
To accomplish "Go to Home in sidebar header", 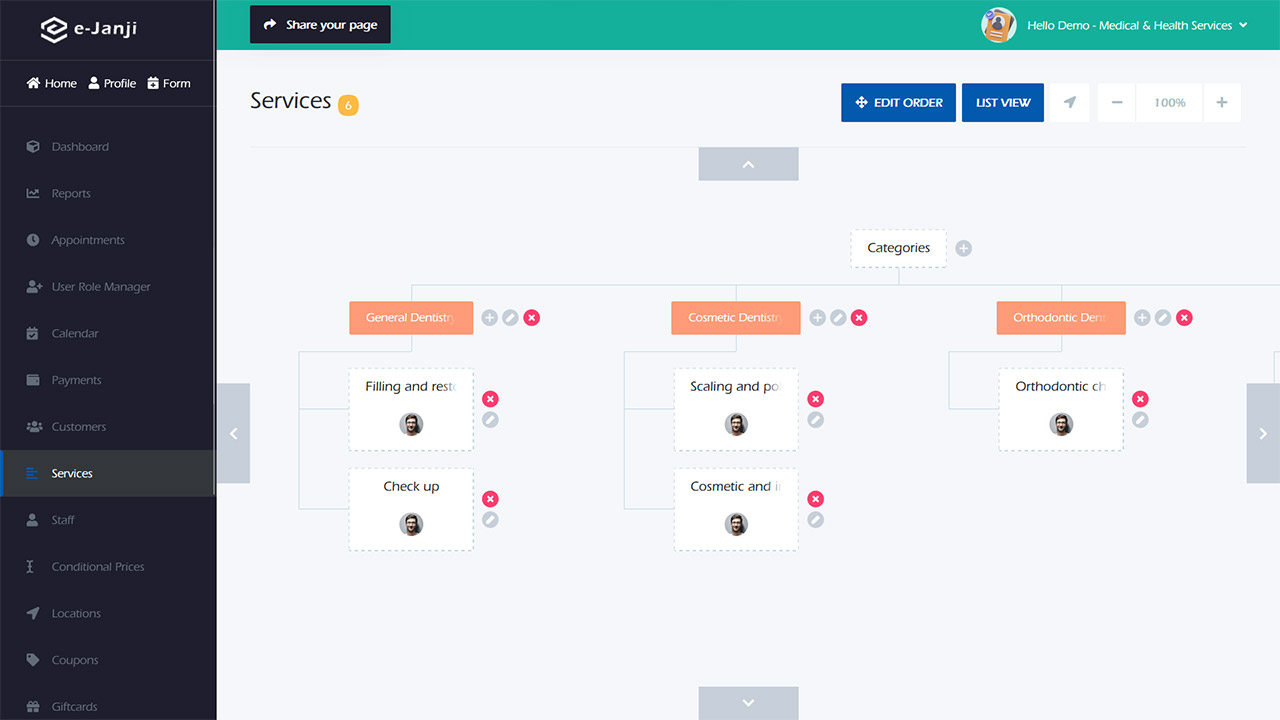I will coord(52,83).
